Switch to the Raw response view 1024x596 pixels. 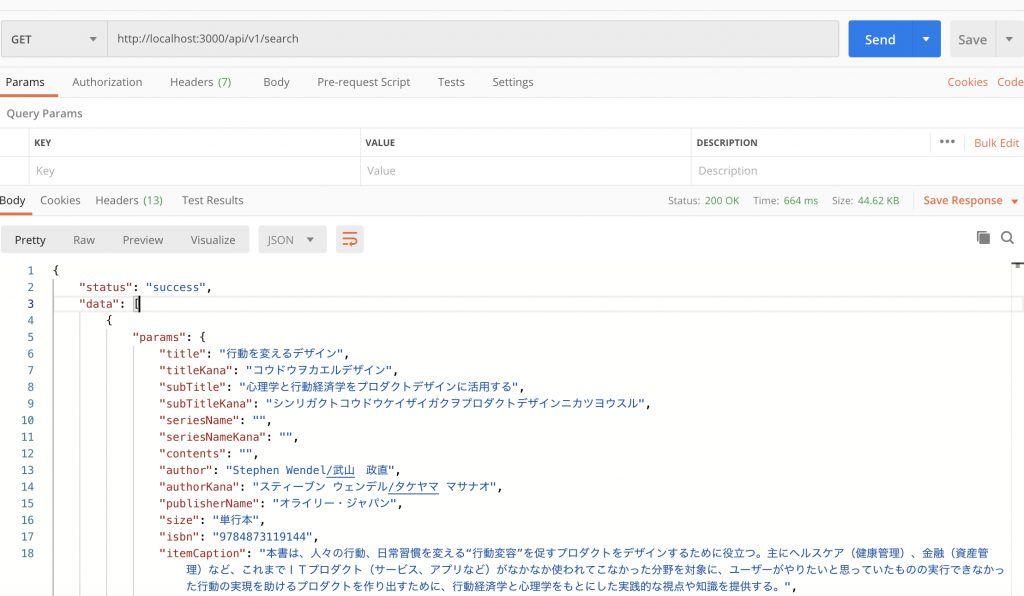coord(84,239)
